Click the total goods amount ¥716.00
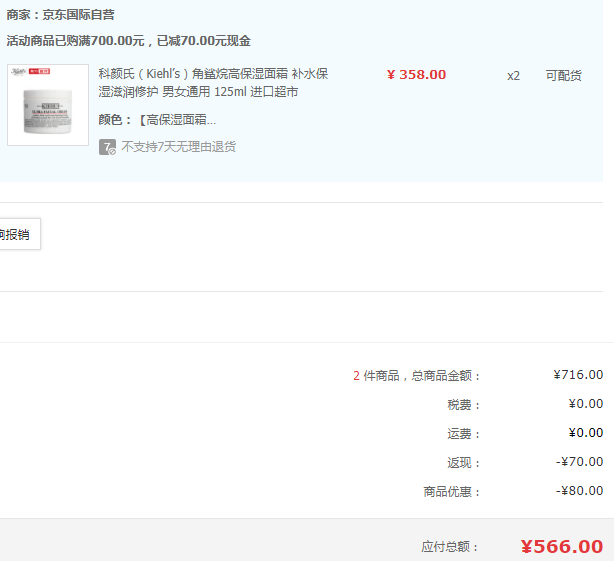The image size is (614, 561). click(578, 375)
